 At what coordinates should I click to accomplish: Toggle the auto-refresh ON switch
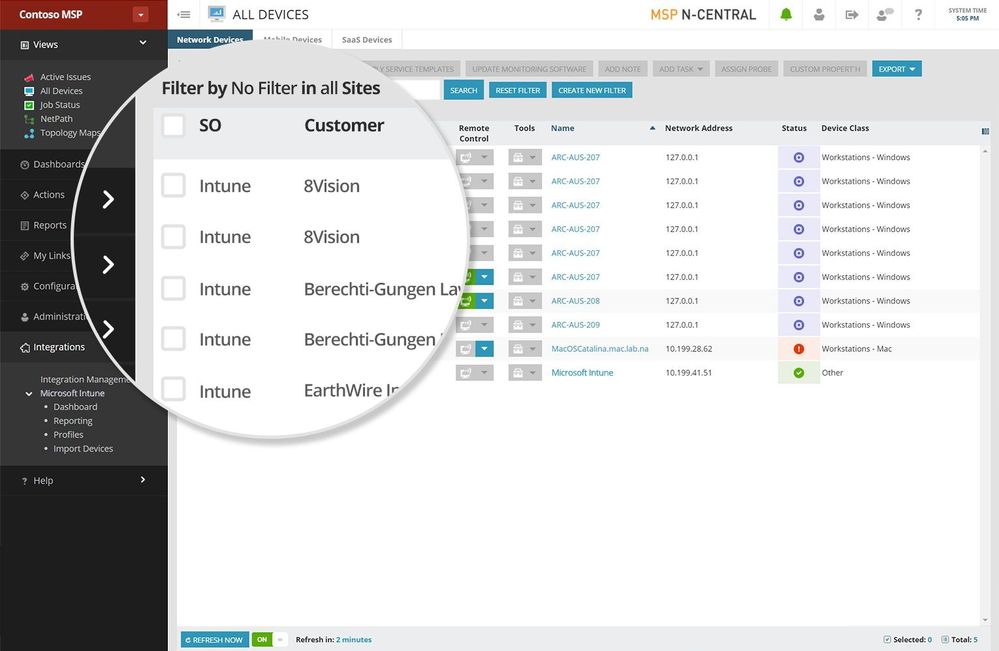pyautogui.click(x=270, y=640)
